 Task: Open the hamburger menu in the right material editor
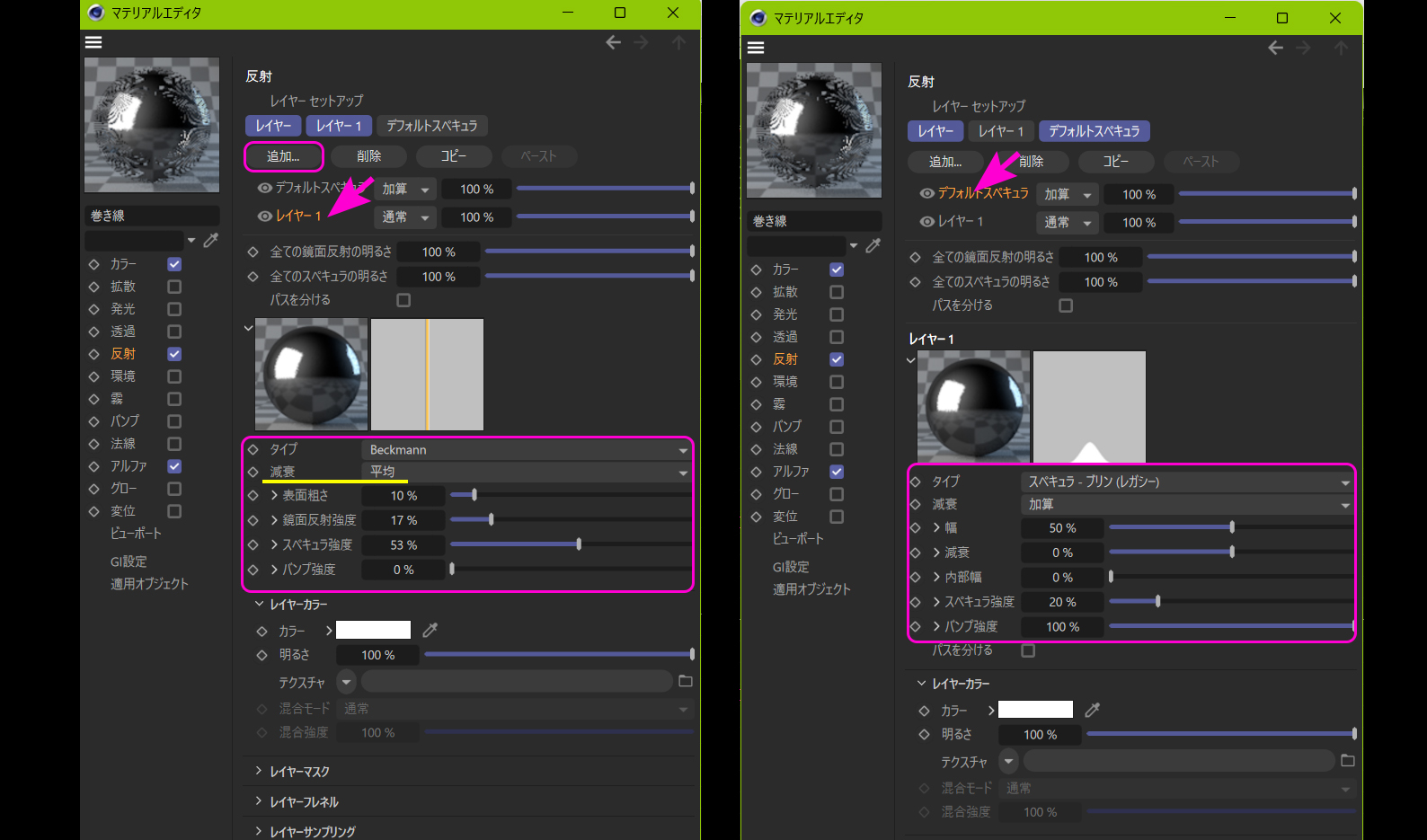tap(756, 48)
